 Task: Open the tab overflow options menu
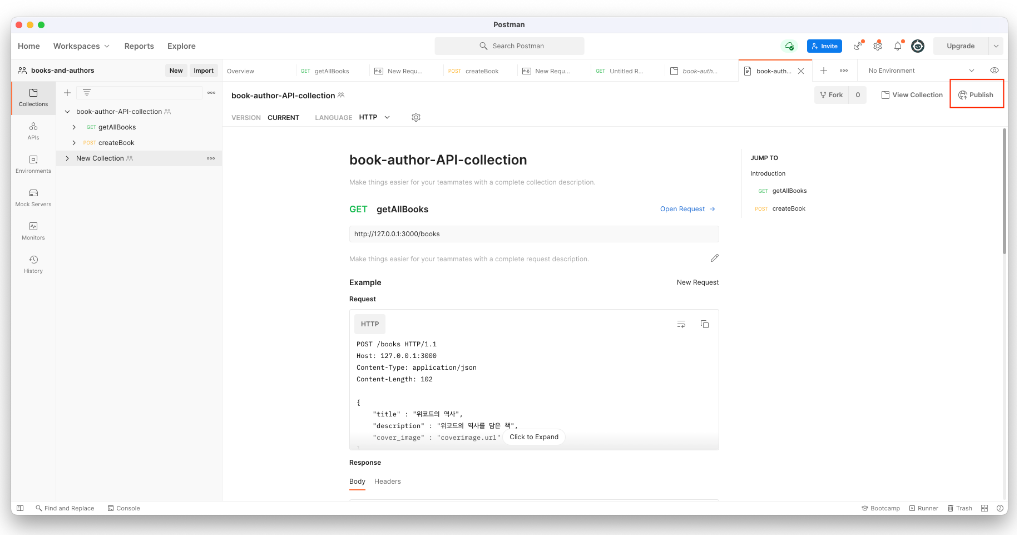coord(844,71)
